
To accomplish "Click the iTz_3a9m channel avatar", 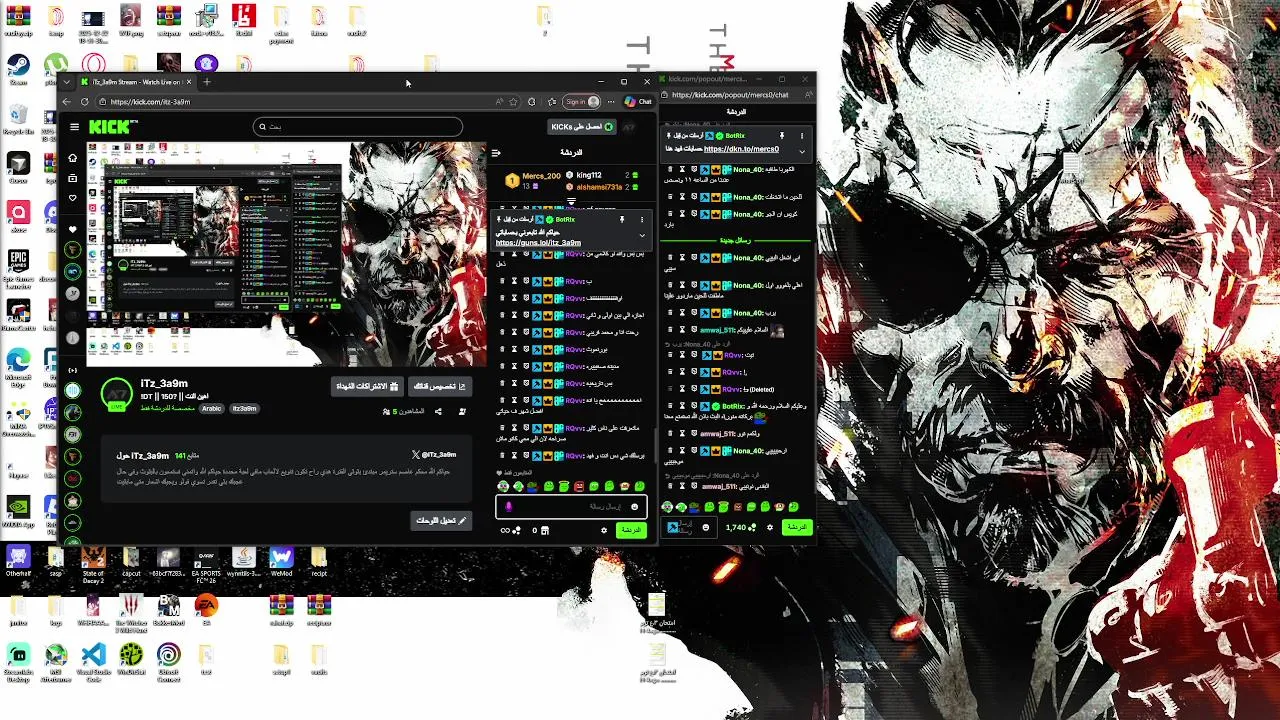I will click(117, 394).
